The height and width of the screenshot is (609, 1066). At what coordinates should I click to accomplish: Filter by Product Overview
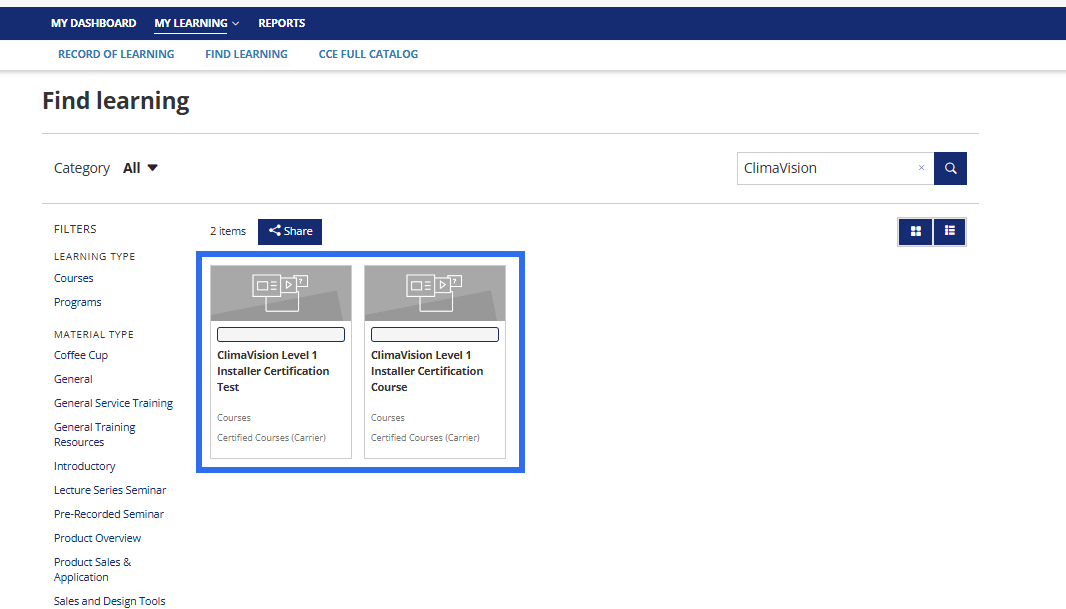(97, 538)
